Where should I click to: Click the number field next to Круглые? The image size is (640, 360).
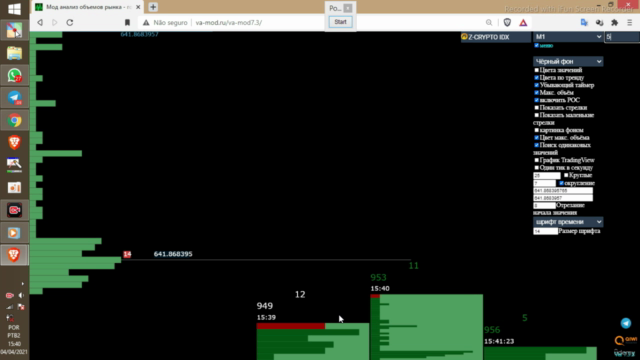(x=547, y=176)
